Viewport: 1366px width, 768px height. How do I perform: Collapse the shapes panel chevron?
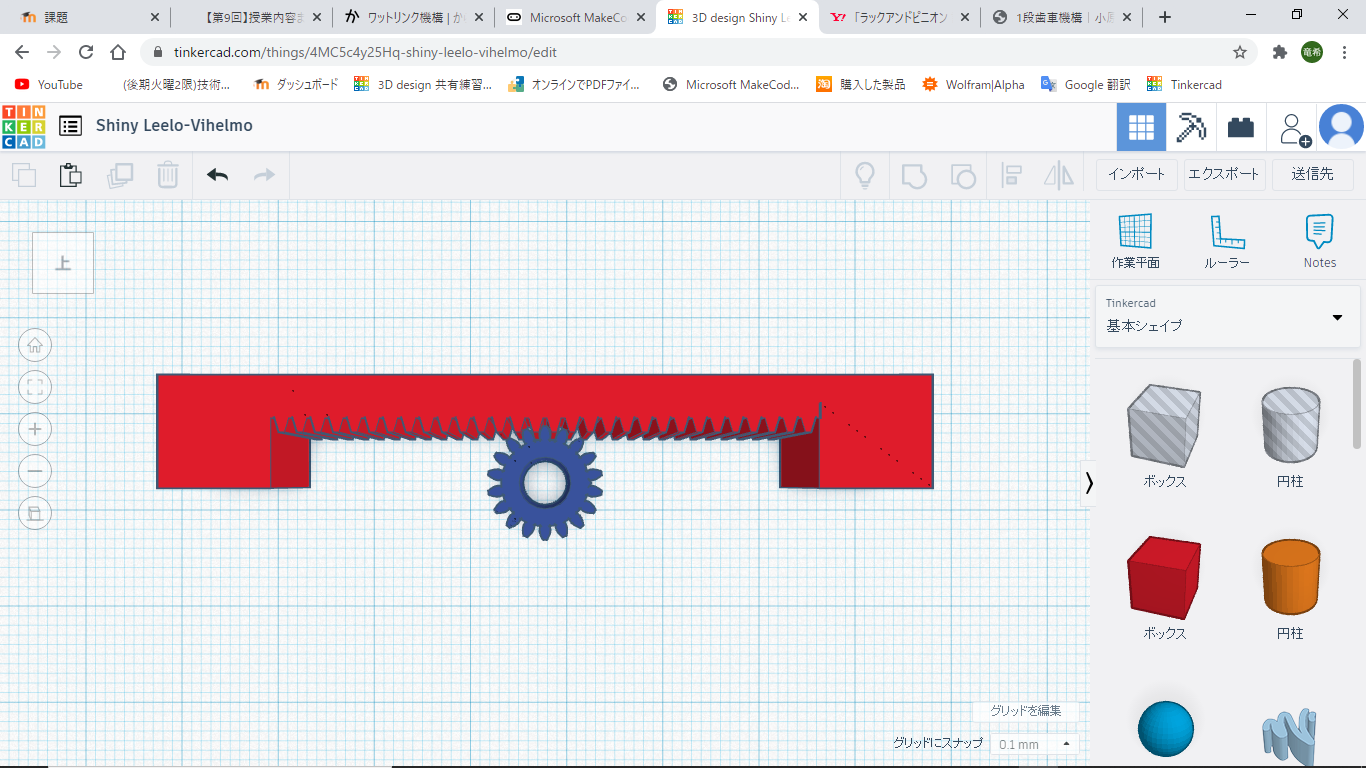[x=1089, y=483]
